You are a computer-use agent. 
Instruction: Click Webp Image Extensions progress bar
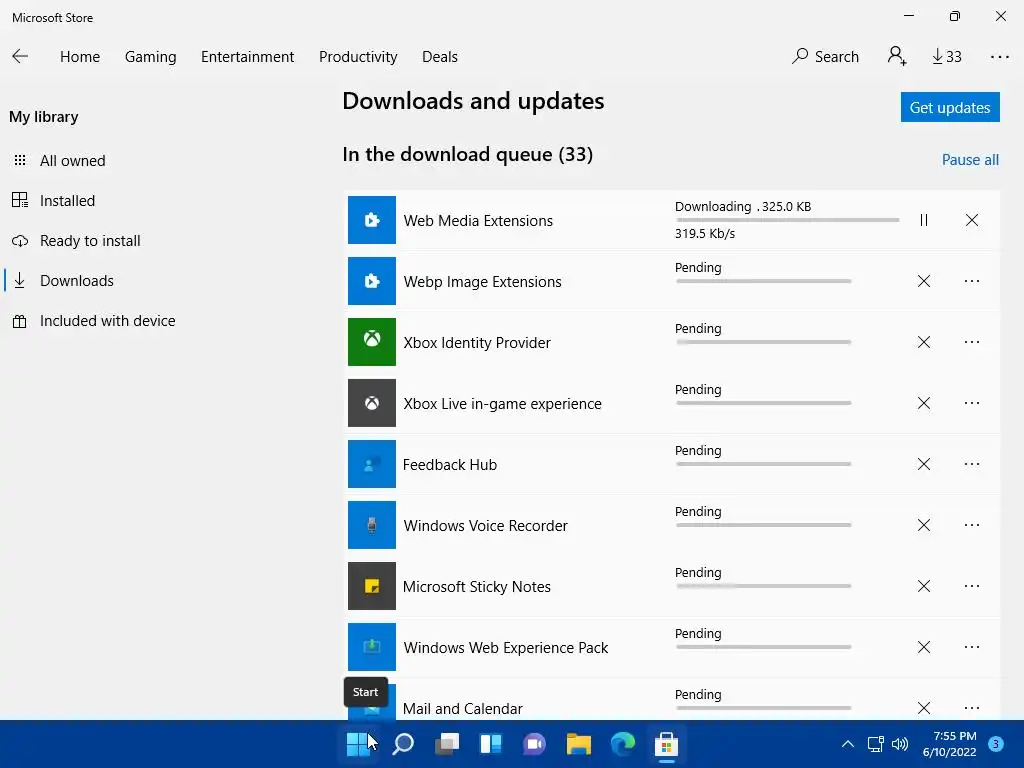coord(763,281)
